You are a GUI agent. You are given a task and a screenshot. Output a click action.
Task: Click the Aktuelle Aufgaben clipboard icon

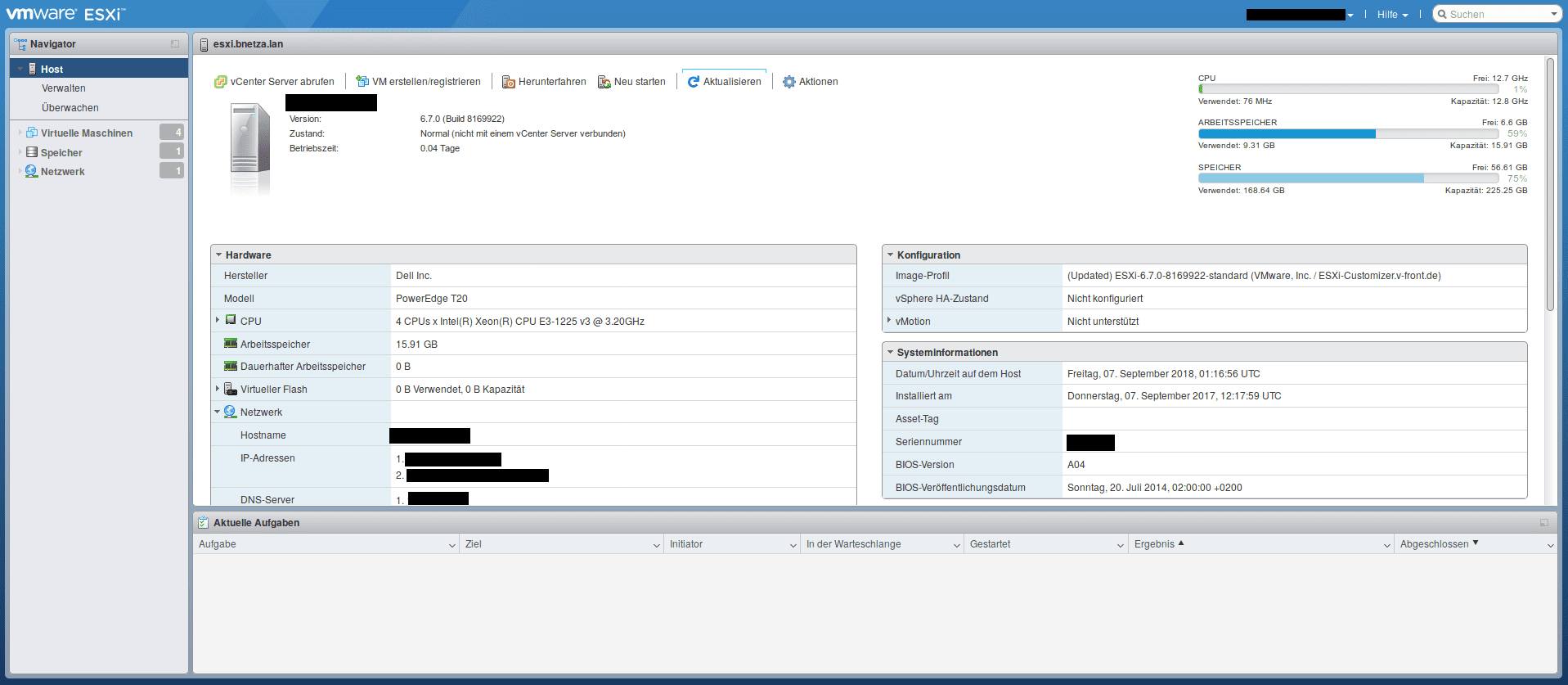tap(204, 522)
